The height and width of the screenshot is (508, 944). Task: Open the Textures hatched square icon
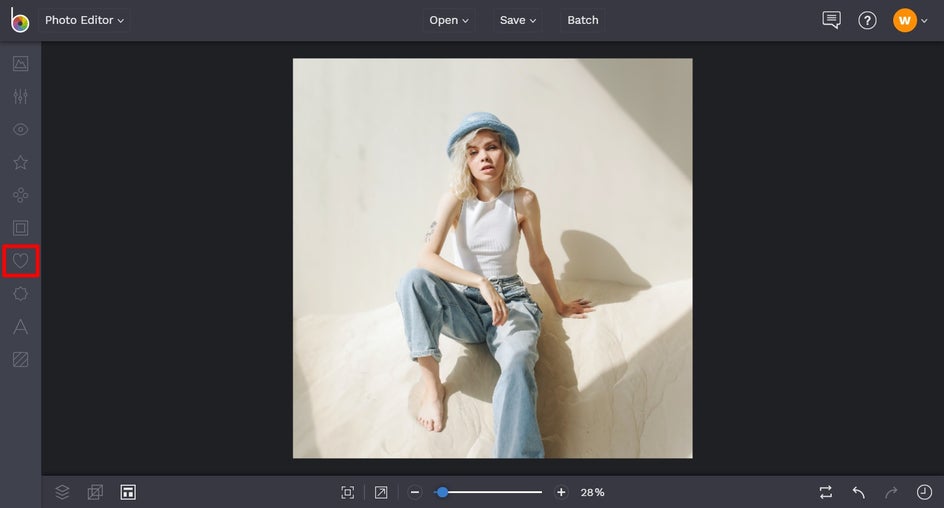[x=20, y=359]
